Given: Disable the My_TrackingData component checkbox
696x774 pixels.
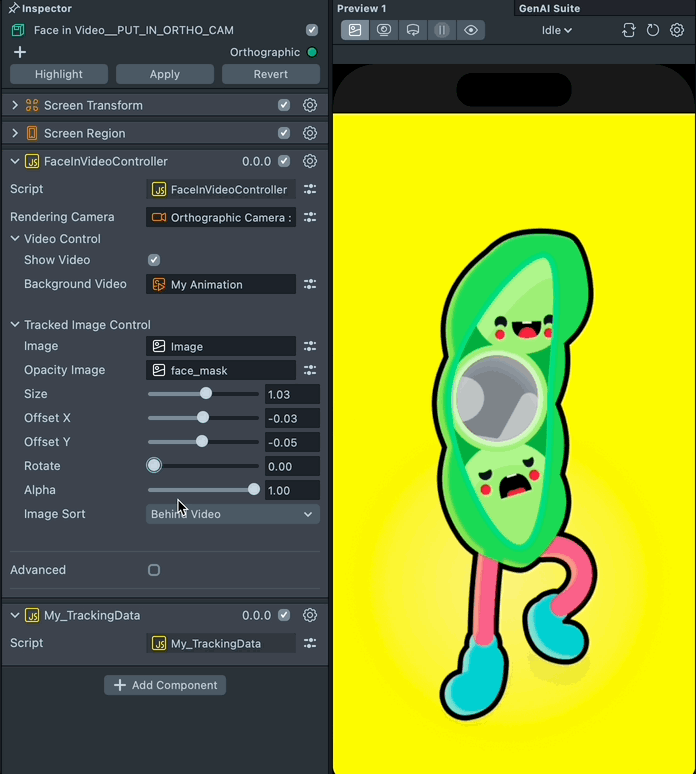Looking at the screenshot, I should tap(284, 616).
